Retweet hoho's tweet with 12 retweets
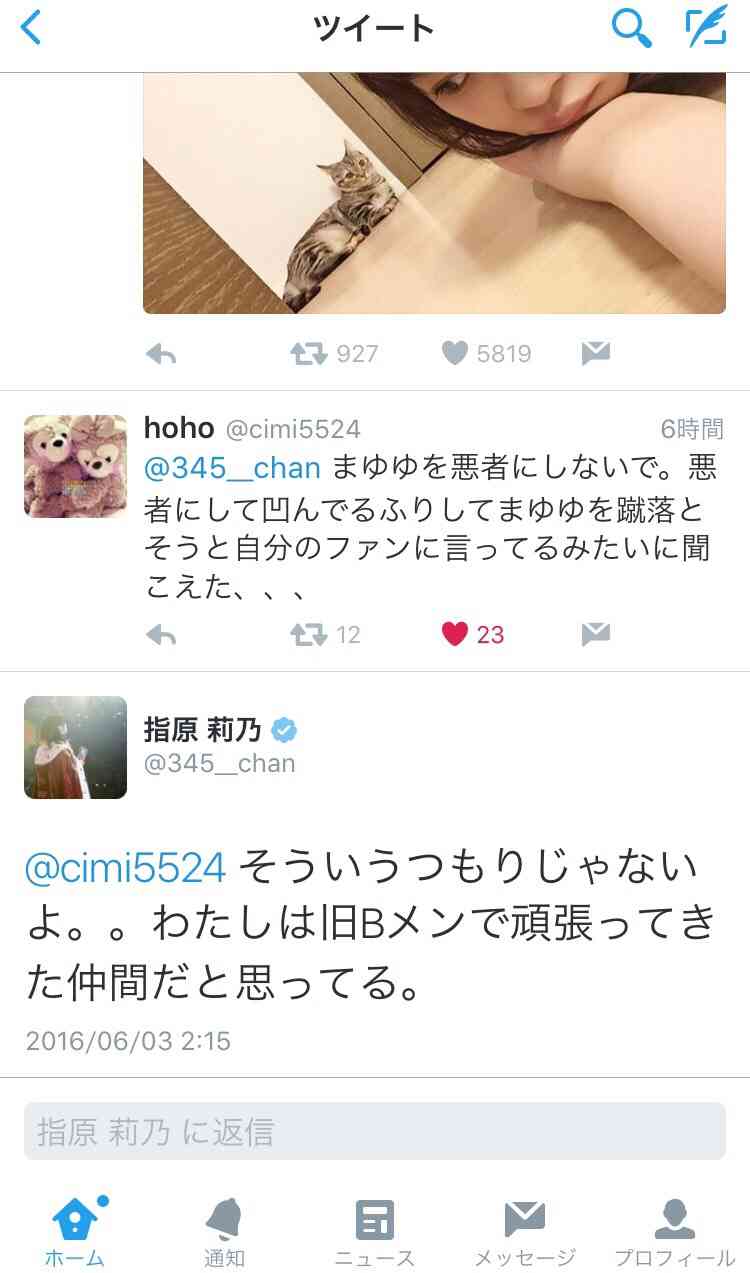This screenshot has height=1273, width=750. [x=309, y=635]
